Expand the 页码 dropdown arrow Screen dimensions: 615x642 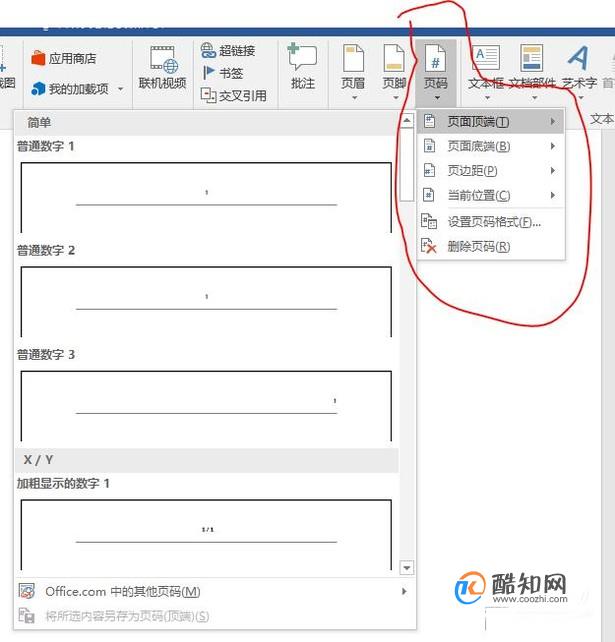point(437,98)
